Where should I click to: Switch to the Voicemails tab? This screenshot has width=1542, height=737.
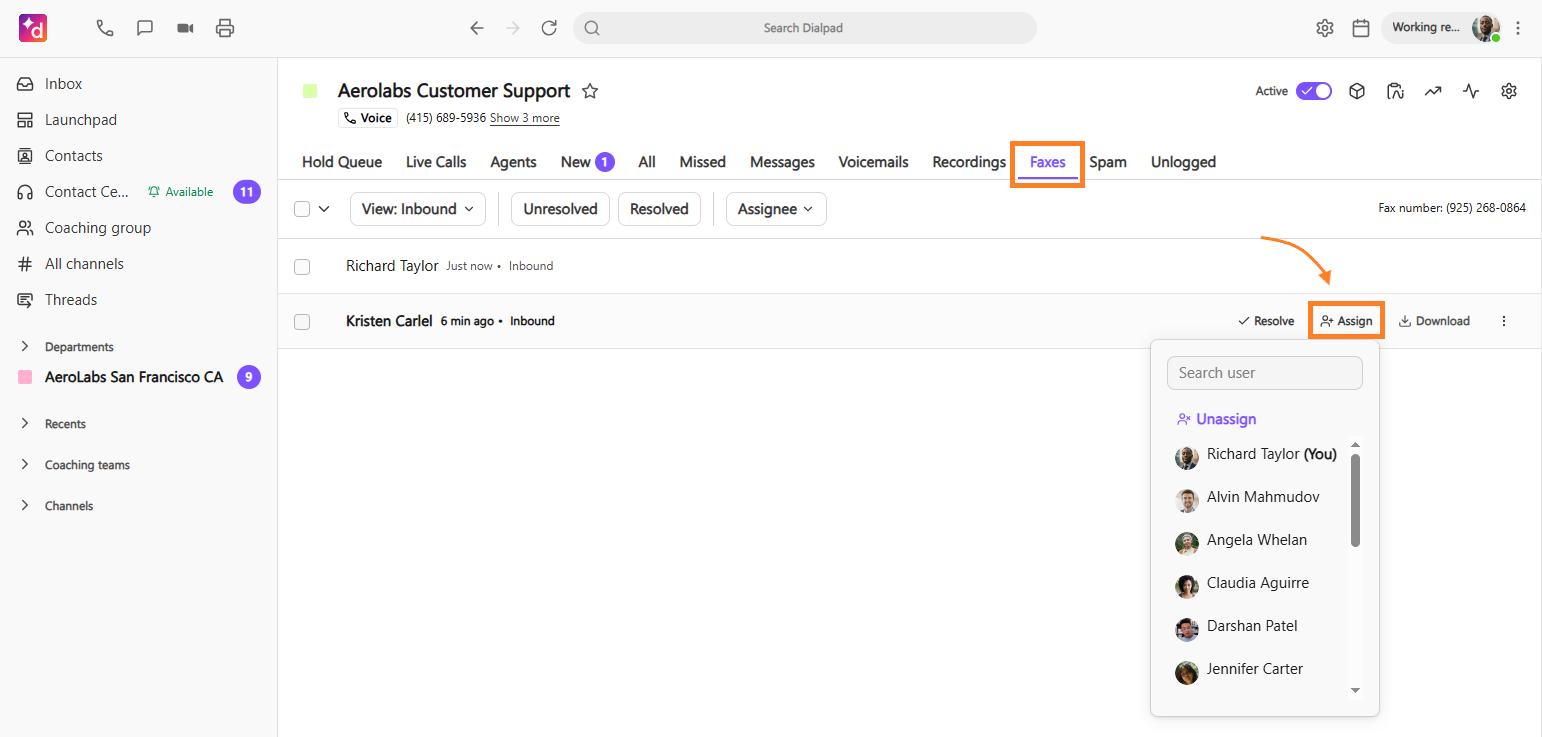tap(873, 162)
